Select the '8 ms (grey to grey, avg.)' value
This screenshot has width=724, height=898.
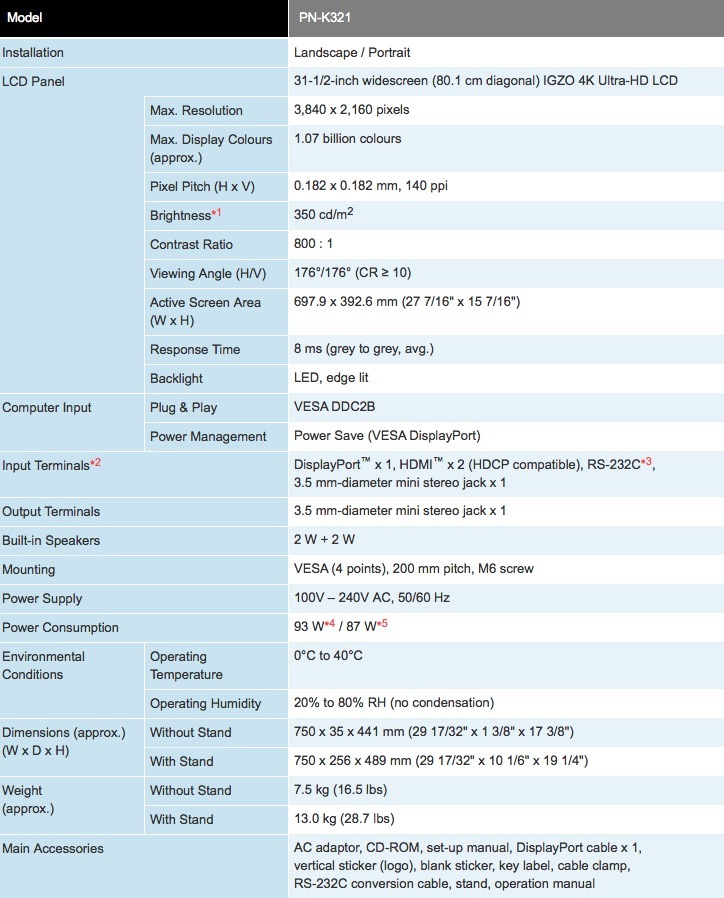coord(364,349)
